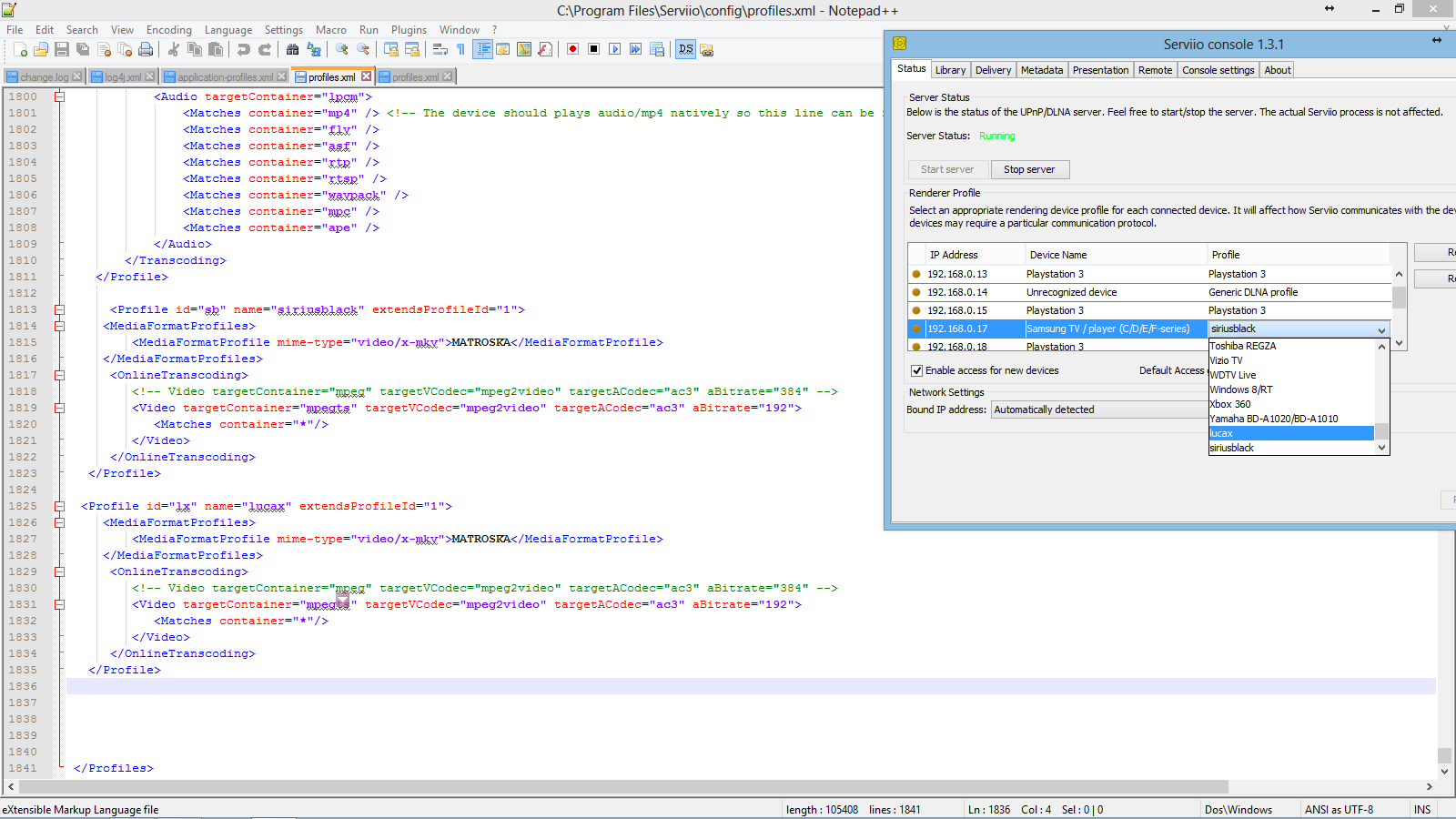Screen dimensions: 1456x819
Task: Expand the fold marker at line 1825
Action: (x=59, y=506)
